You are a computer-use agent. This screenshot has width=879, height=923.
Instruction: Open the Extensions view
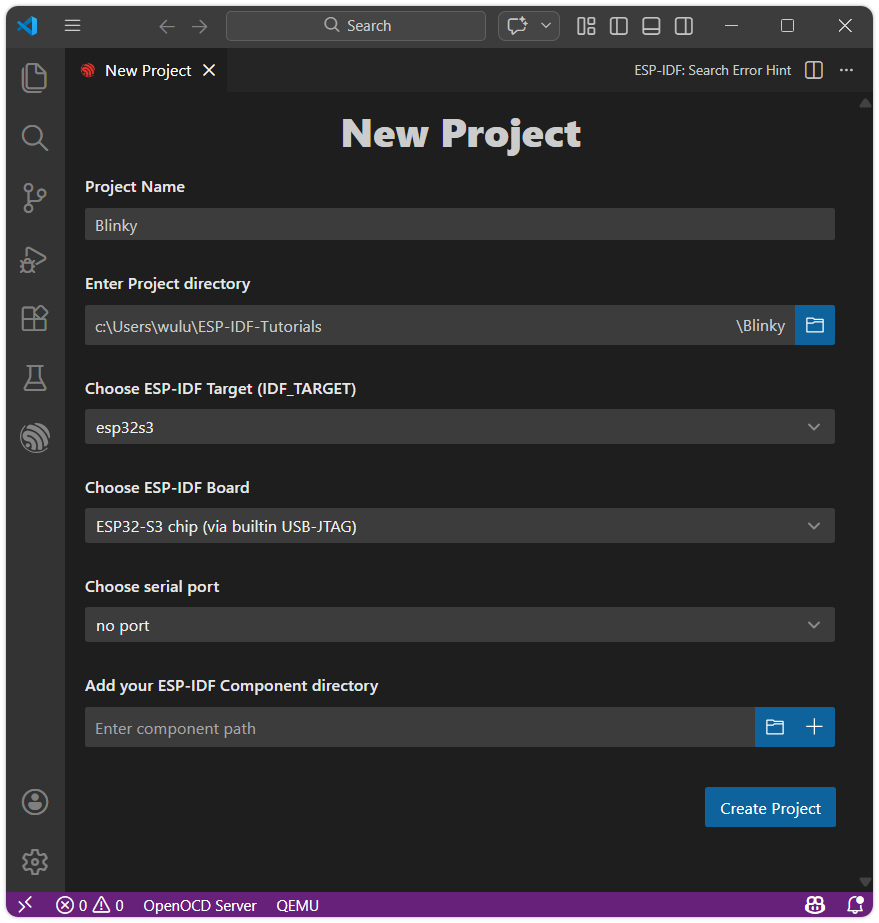click(x=34, y=318)
